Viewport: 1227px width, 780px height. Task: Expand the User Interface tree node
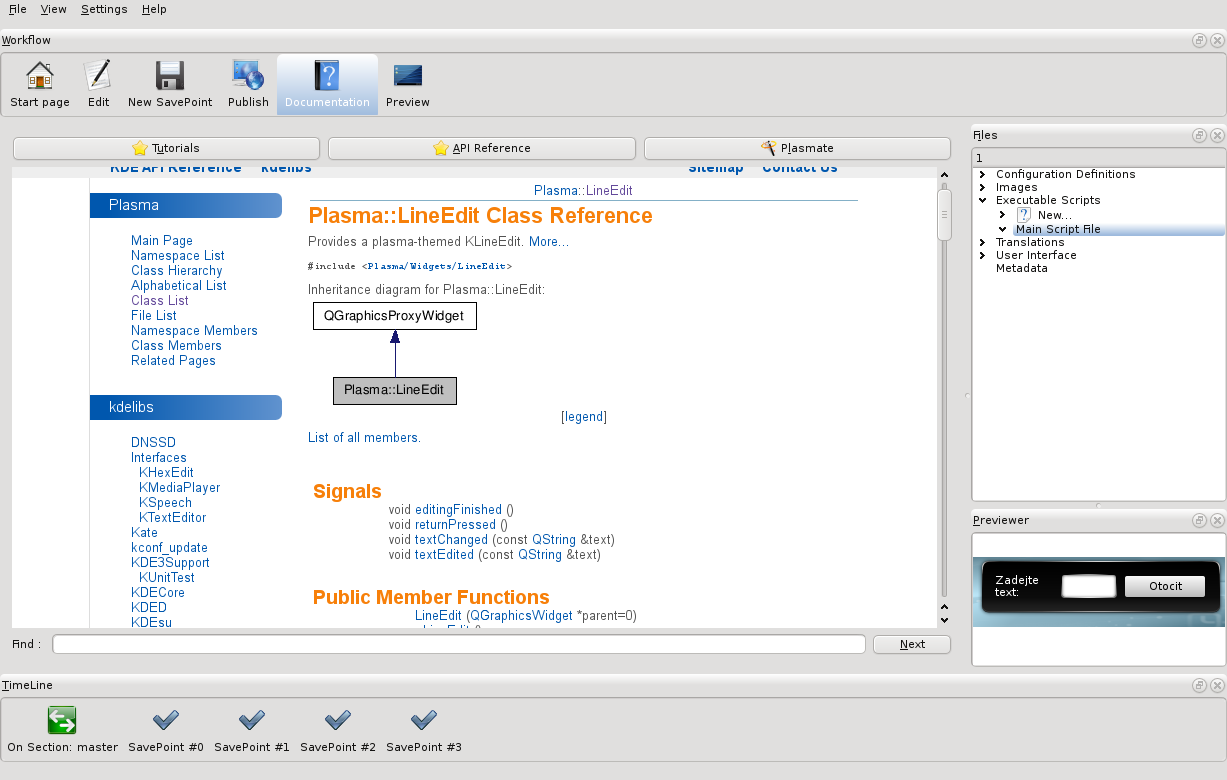[983, 255]
